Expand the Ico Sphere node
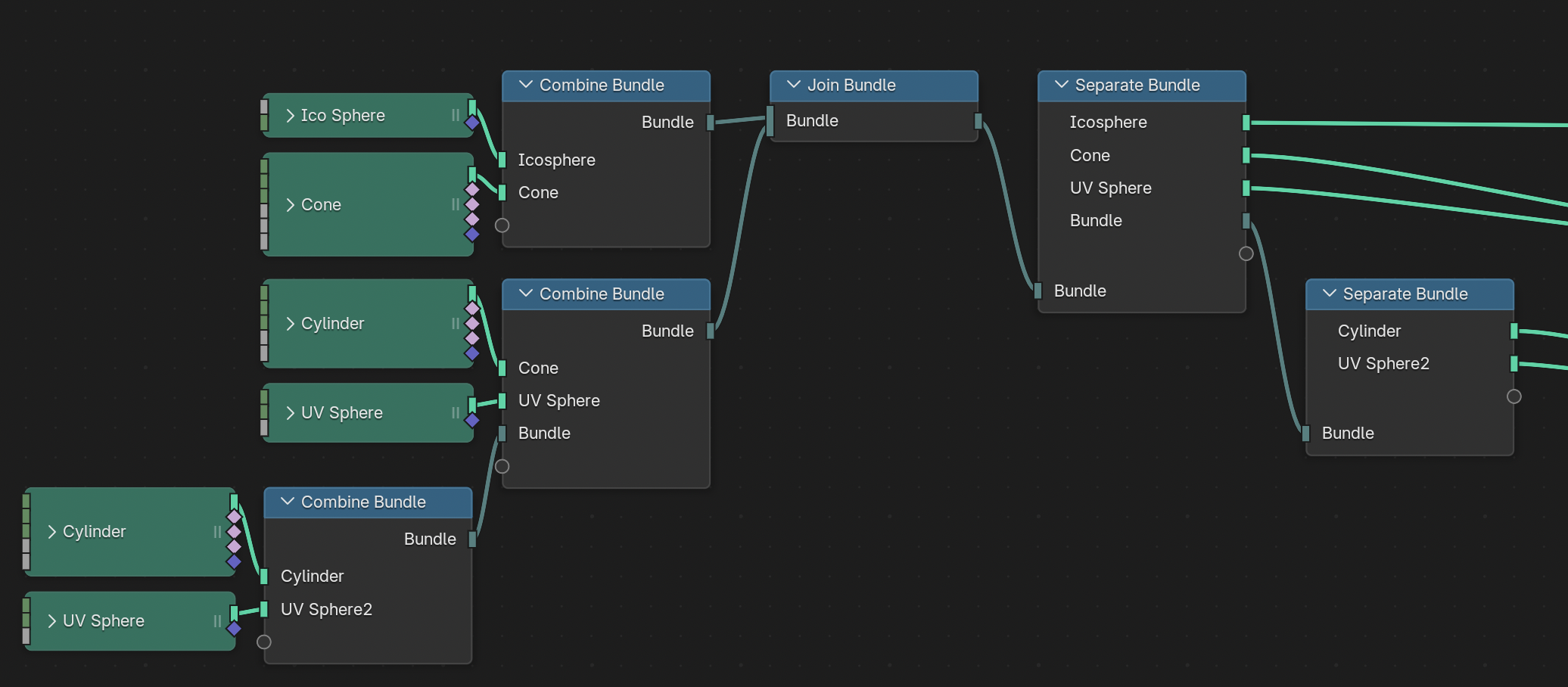 point(290,116)
